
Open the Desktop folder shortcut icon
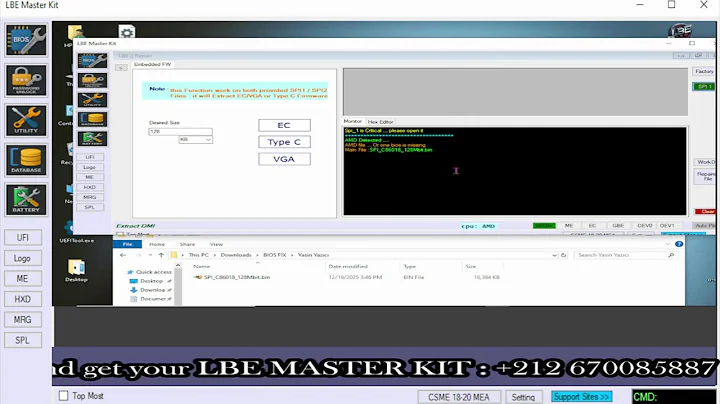coord(76,270)
